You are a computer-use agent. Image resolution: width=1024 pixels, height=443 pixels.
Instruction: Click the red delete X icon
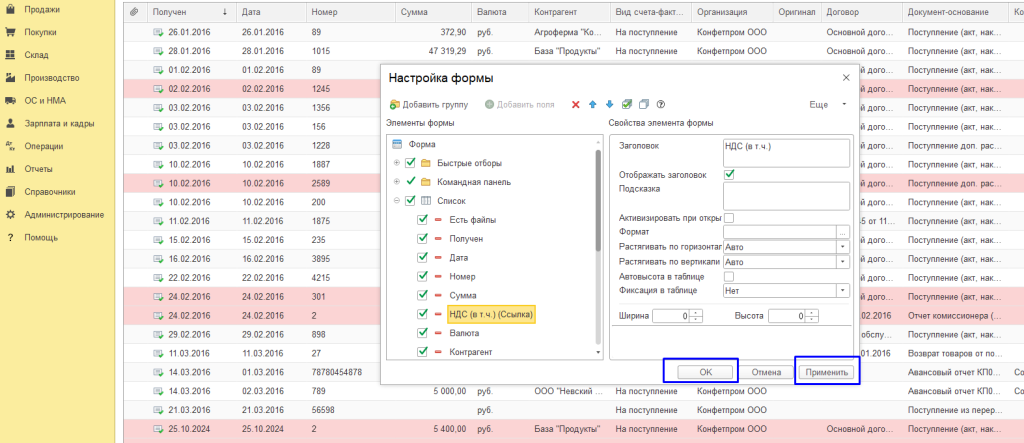(575, 104)
